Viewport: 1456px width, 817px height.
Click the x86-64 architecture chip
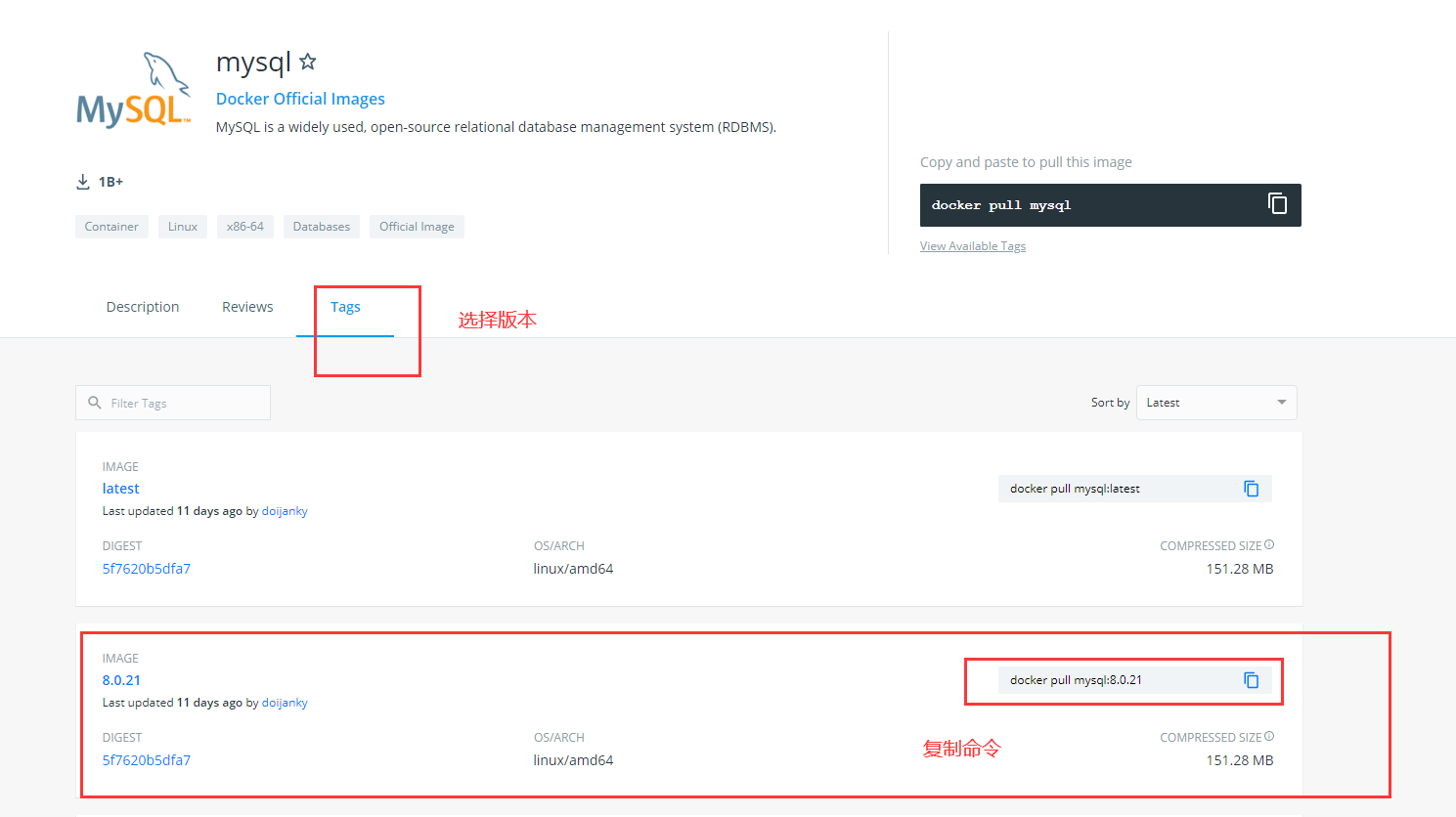[245, 227]
